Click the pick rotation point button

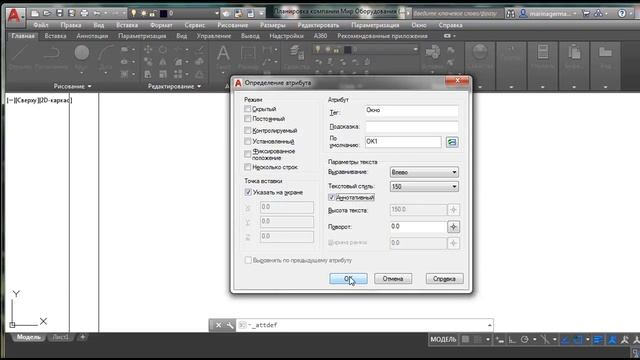pos(453,227)
